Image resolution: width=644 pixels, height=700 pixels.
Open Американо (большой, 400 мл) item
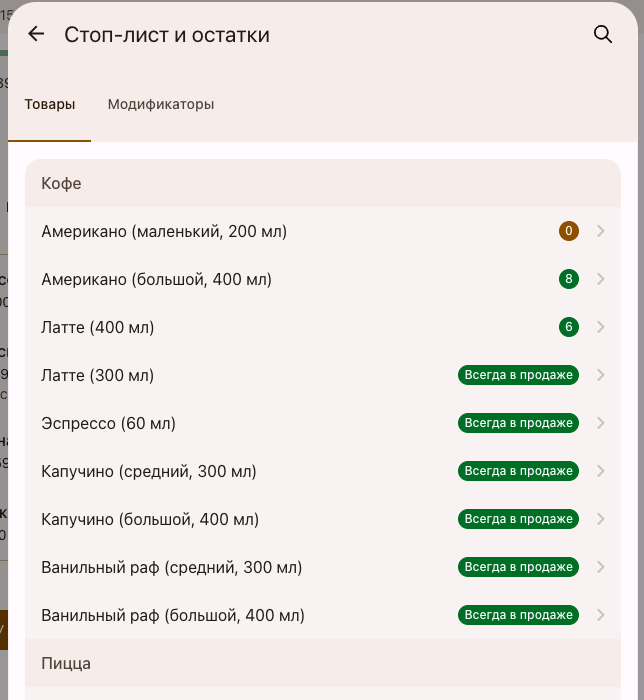pyautogui.click(x=323, y=279)
